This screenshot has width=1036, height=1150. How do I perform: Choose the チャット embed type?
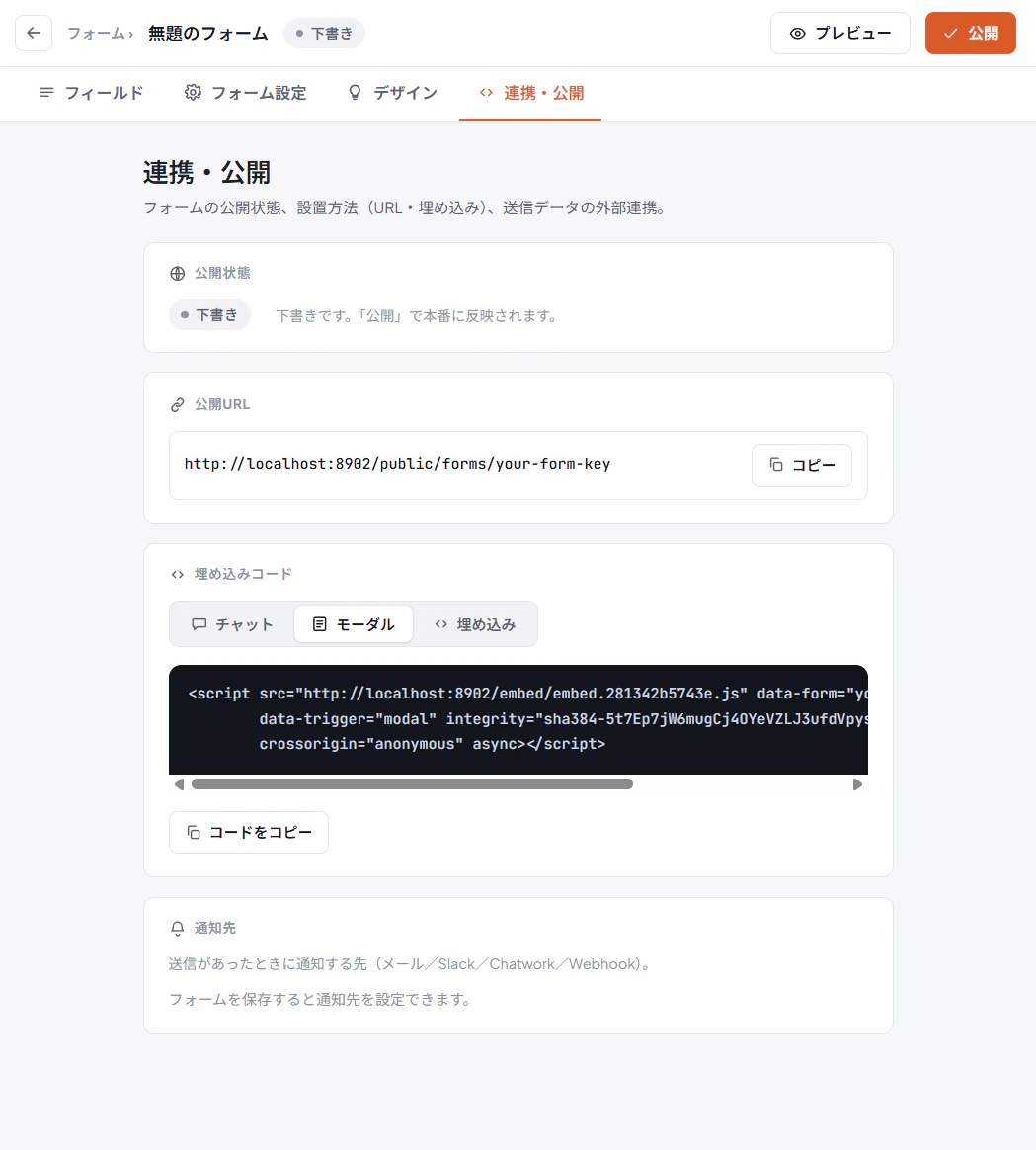coord(232,624)
